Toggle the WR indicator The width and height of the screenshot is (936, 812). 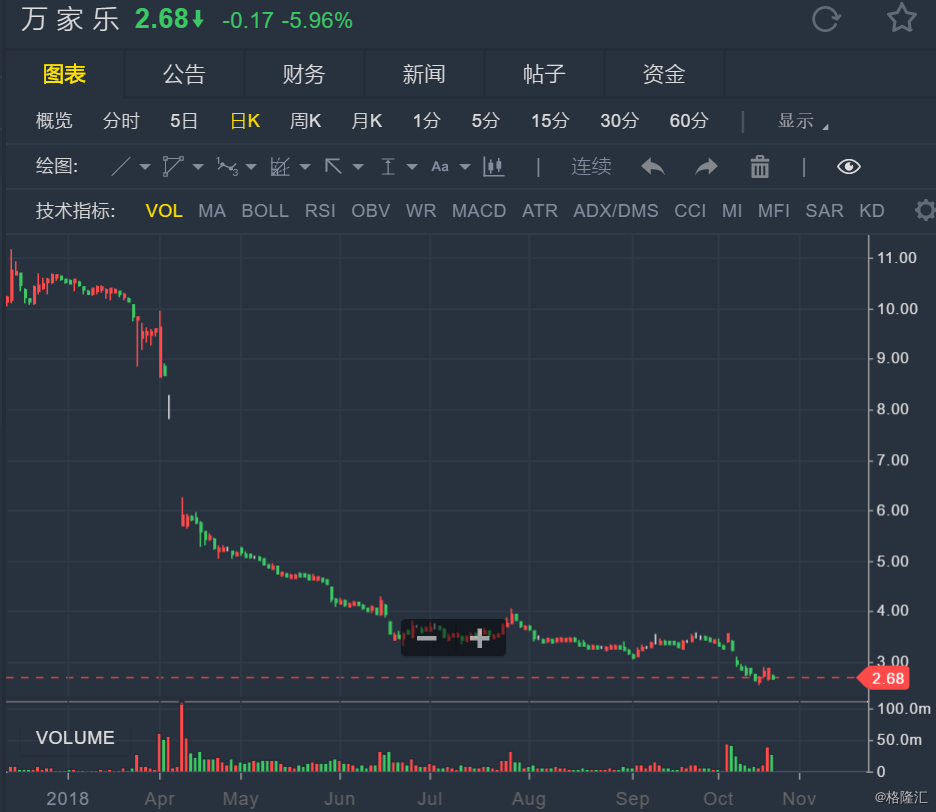coord(421,211)
